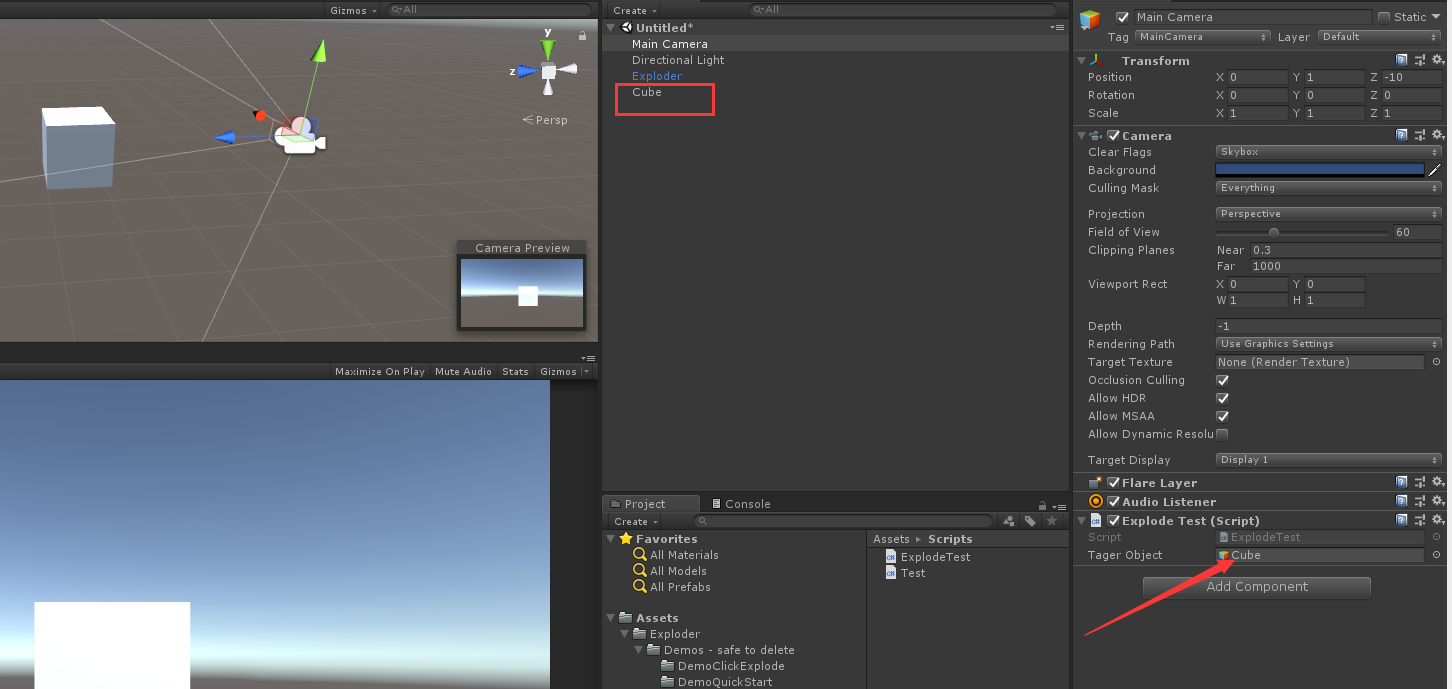This screenshot has height=689, width=1452.
Task: Click the Add Component button
Action: [x=1256, y=587]
